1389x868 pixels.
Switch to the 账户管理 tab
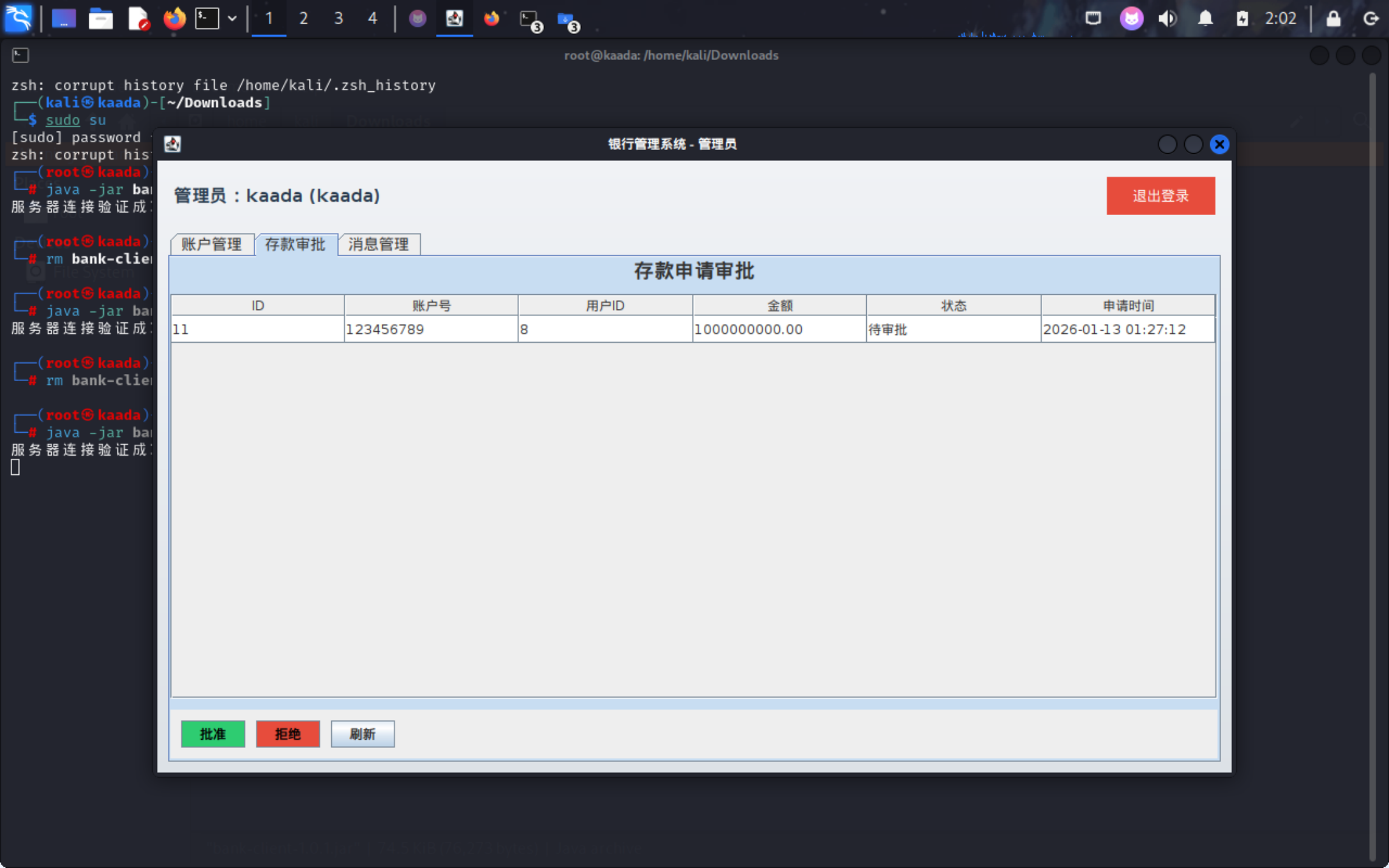(211, 244)
